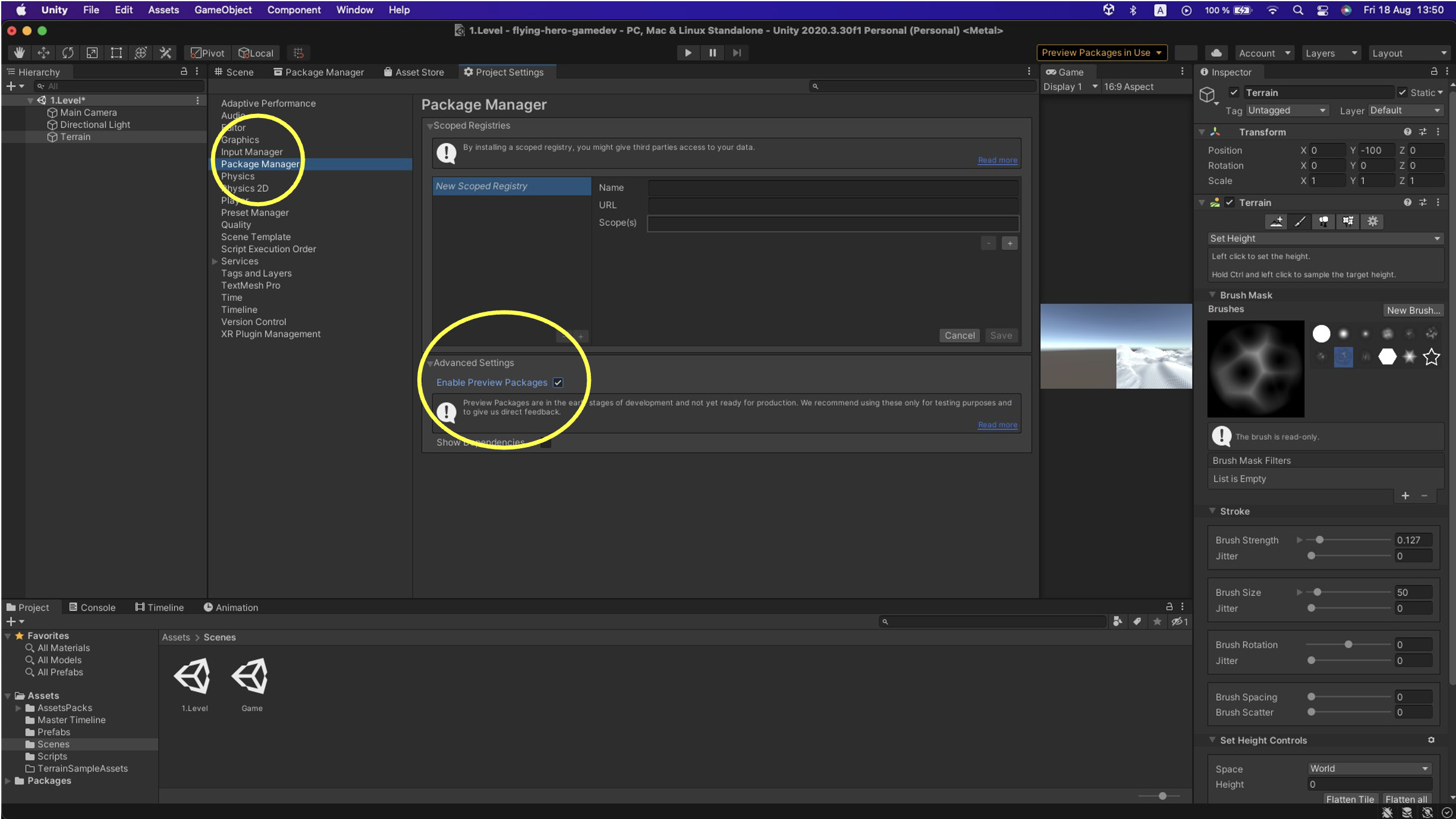Viewport: 1456px width, 819px height.
Task: Click the Pause button
Action: point(712,53)
